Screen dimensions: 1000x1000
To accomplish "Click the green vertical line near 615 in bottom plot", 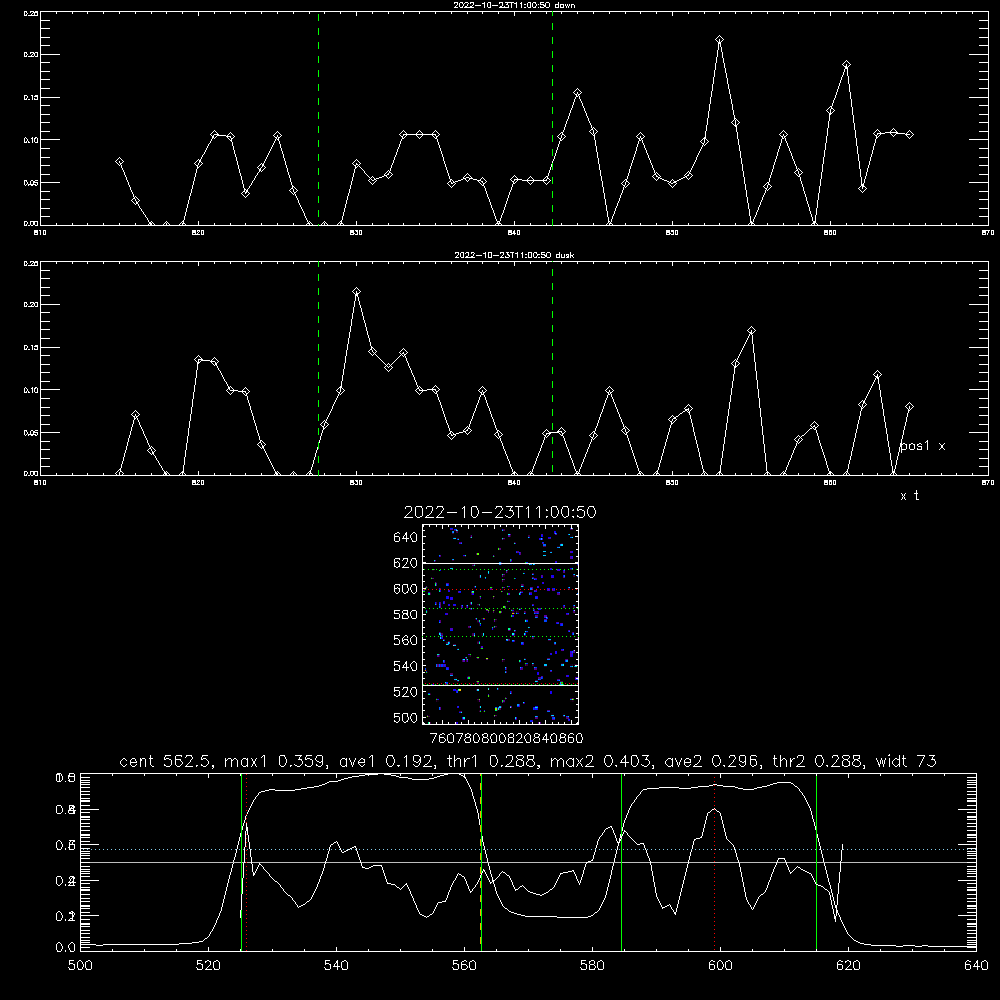I will (816, 861).
